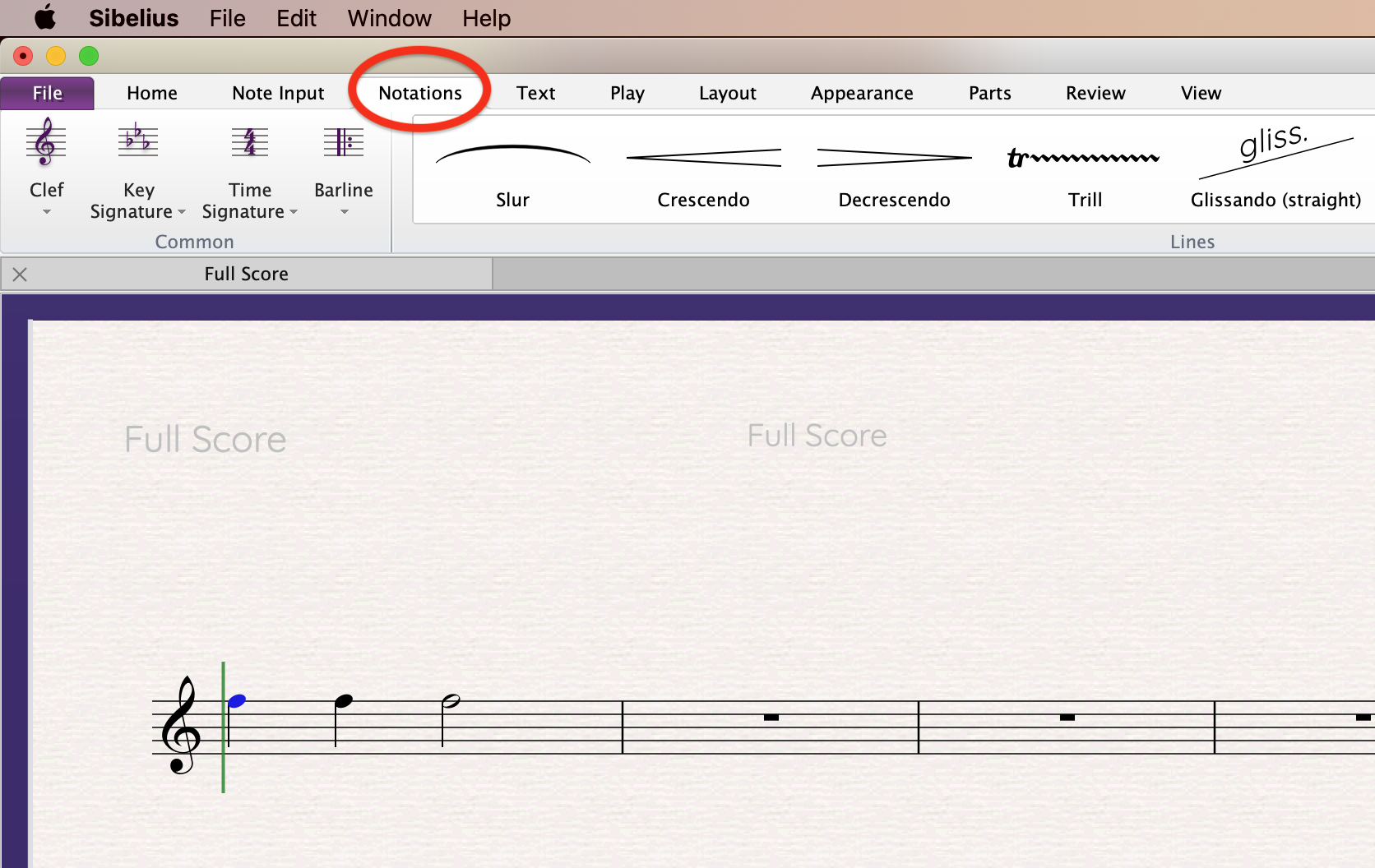
Task: Open the Edit menu in menu bar
Action: pyautogui.click(x=296, y=18)
